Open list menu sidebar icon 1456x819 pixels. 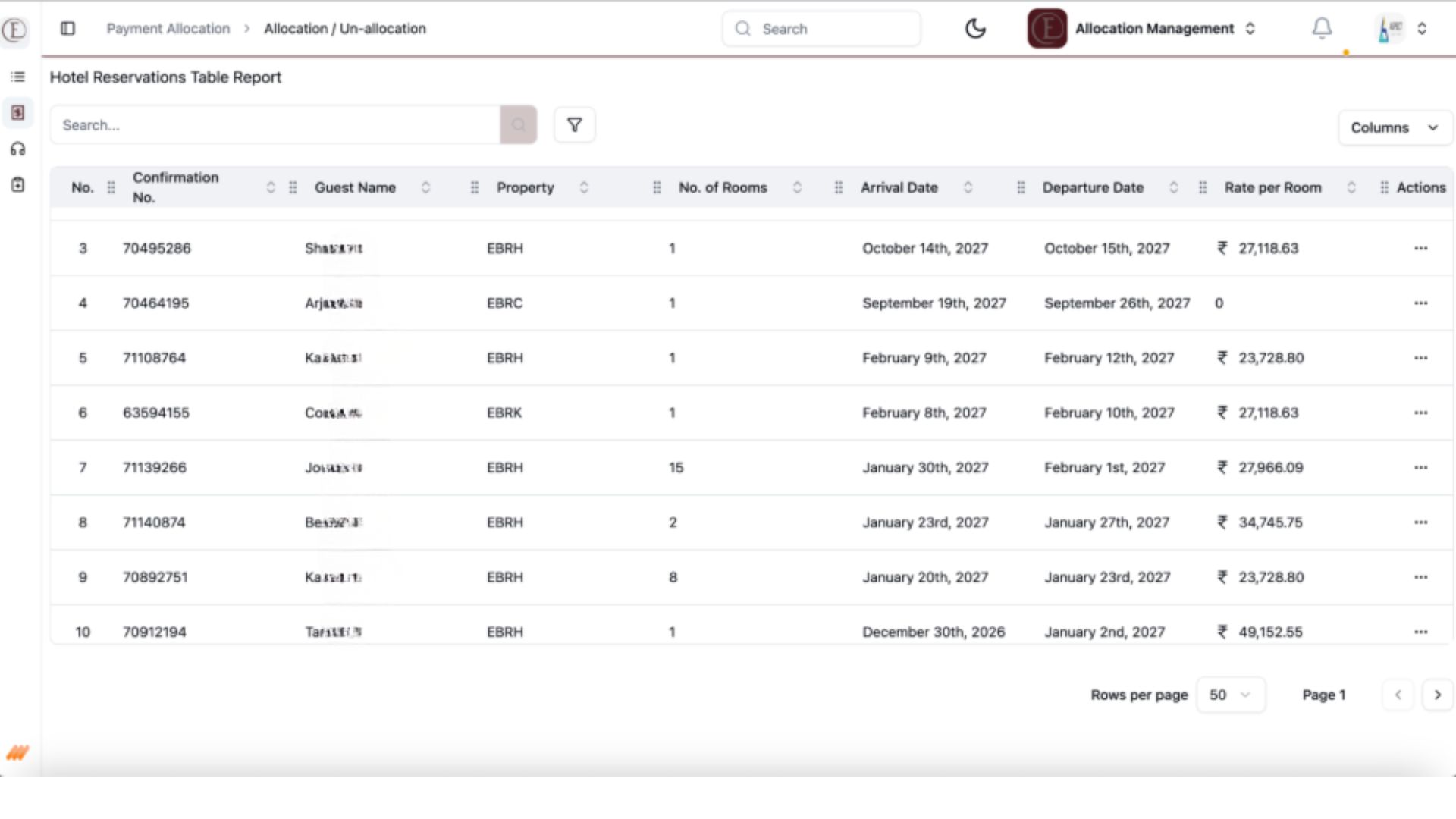pyautogui.click(x=18, y=77)
